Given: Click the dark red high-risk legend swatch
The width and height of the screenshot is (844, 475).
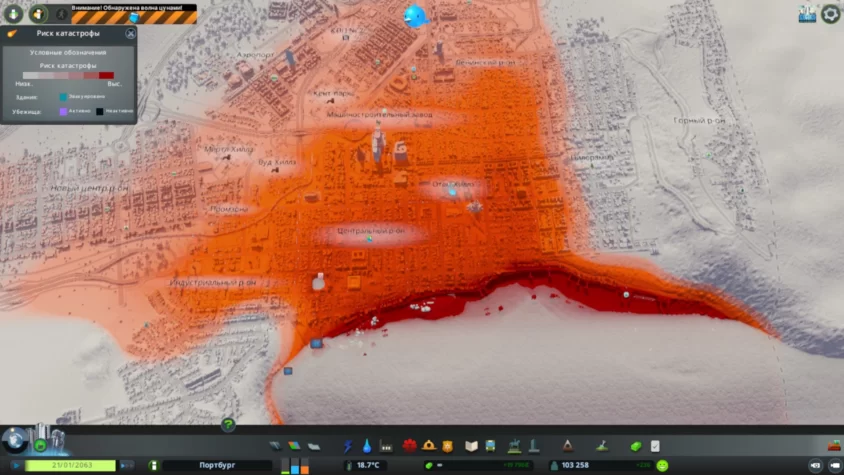Looking at the screenshot, I should [x=106, y=75].
